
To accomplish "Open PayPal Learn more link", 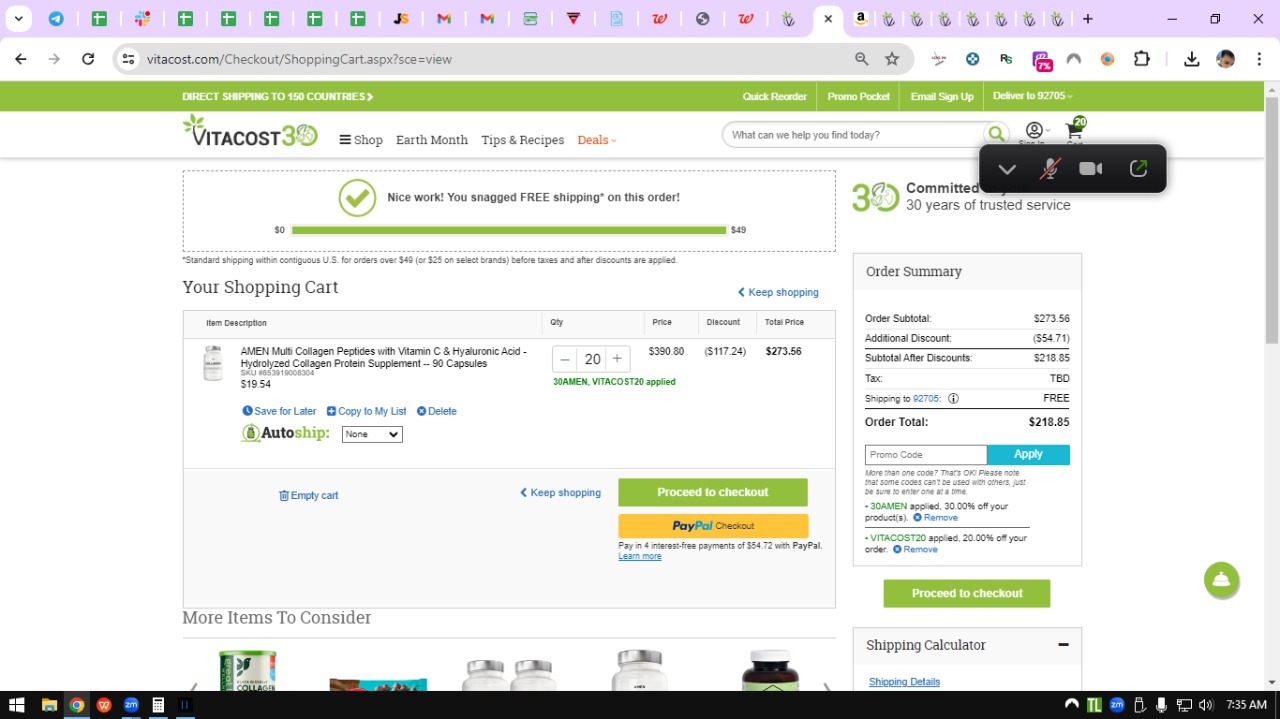I will coord(640,556).
